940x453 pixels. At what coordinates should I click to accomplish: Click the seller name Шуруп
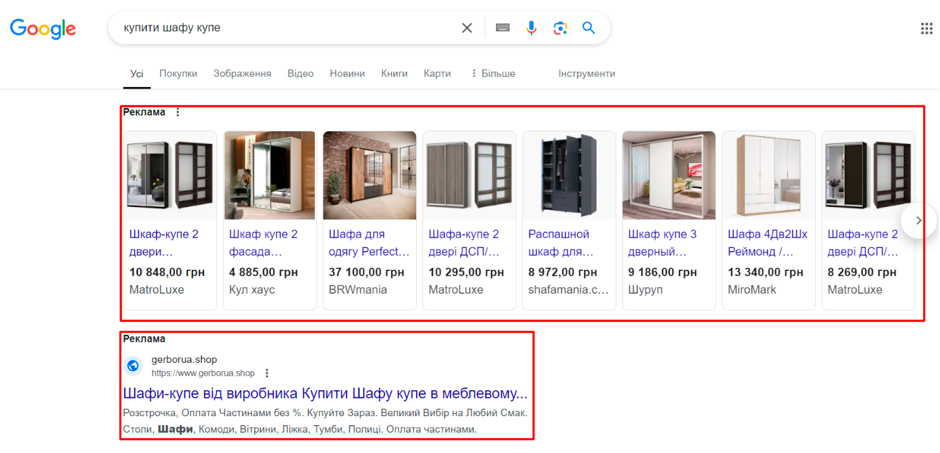tap(644, 290)
